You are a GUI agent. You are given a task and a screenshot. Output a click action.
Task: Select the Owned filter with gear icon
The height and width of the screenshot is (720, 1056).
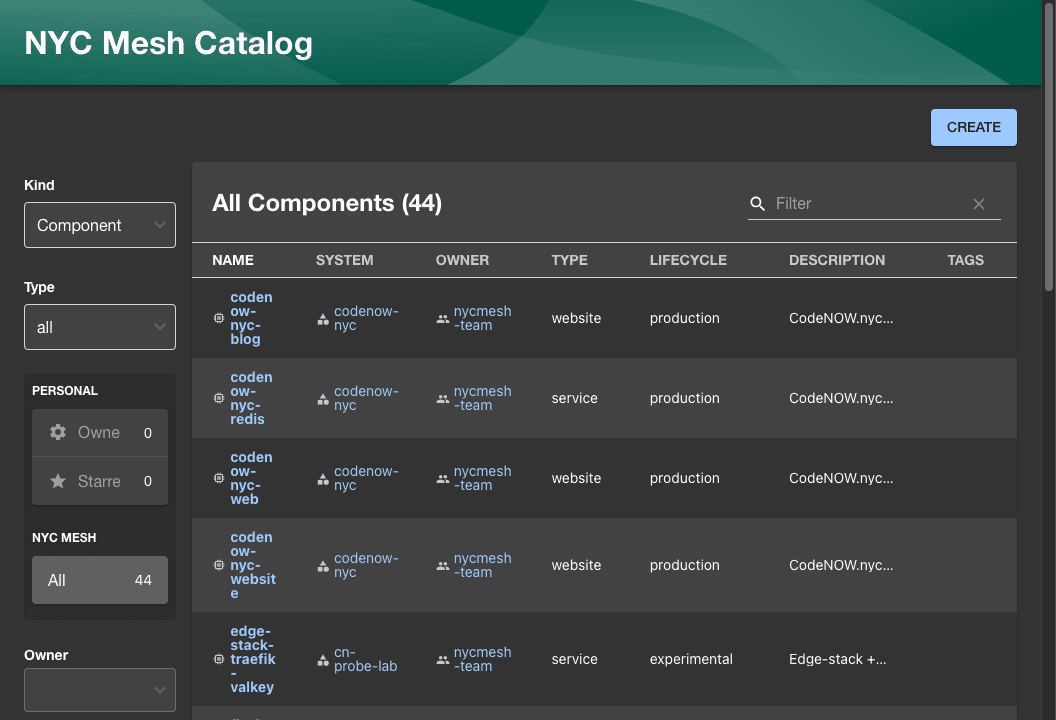click(100, 432)
